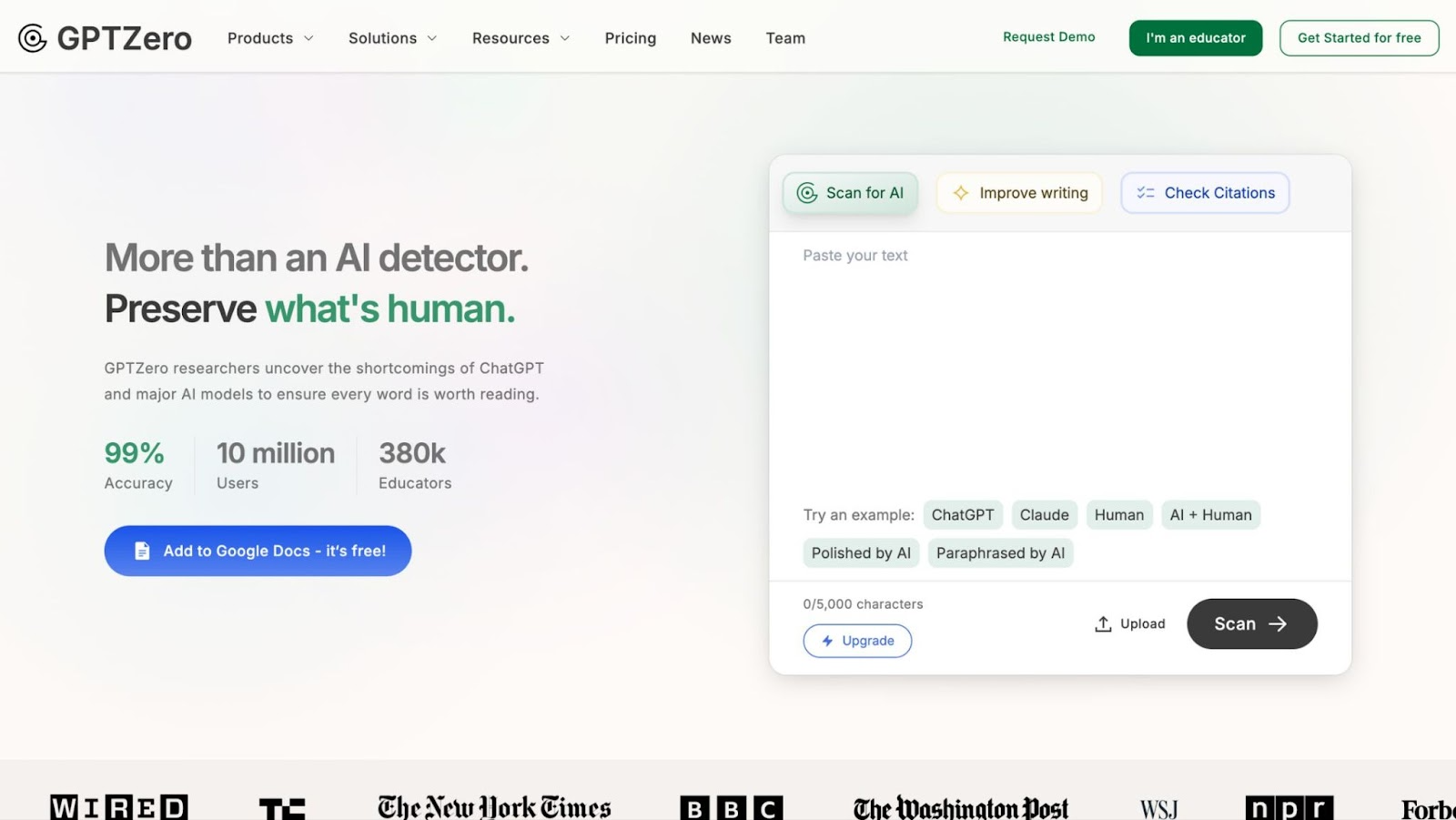
Task: Click the lightning bolt icon on Upgrade
Action: [x=827, y=641]
